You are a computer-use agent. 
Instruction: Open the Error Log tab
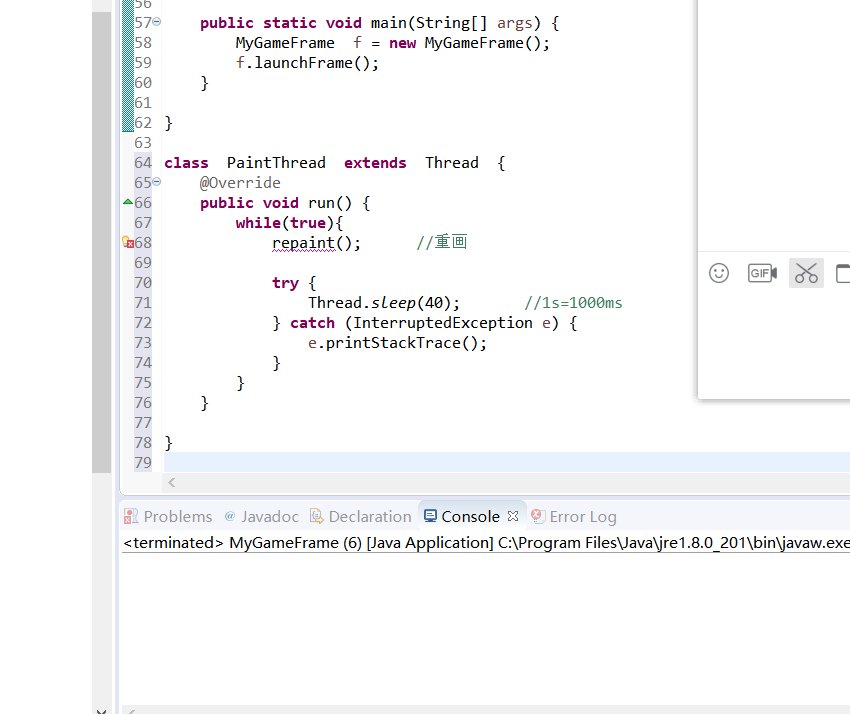(x=574, y=517)
